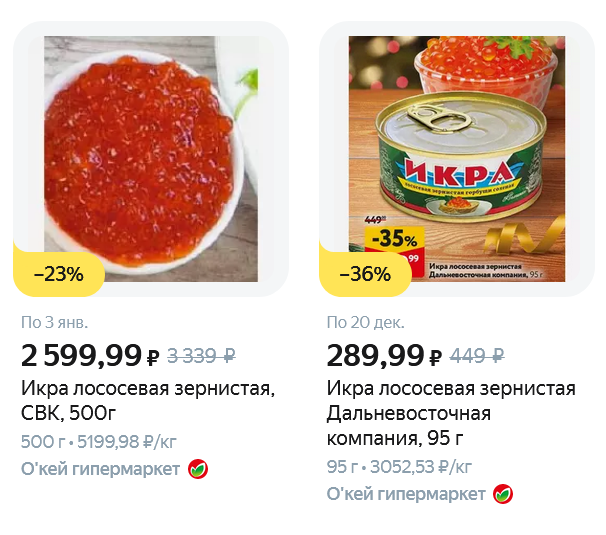The height and width of the screenshot is (535, 606).
Task: Open 'Икра лососевая зернистая Дальневосточная компания' title
Action: pos(451,413)
